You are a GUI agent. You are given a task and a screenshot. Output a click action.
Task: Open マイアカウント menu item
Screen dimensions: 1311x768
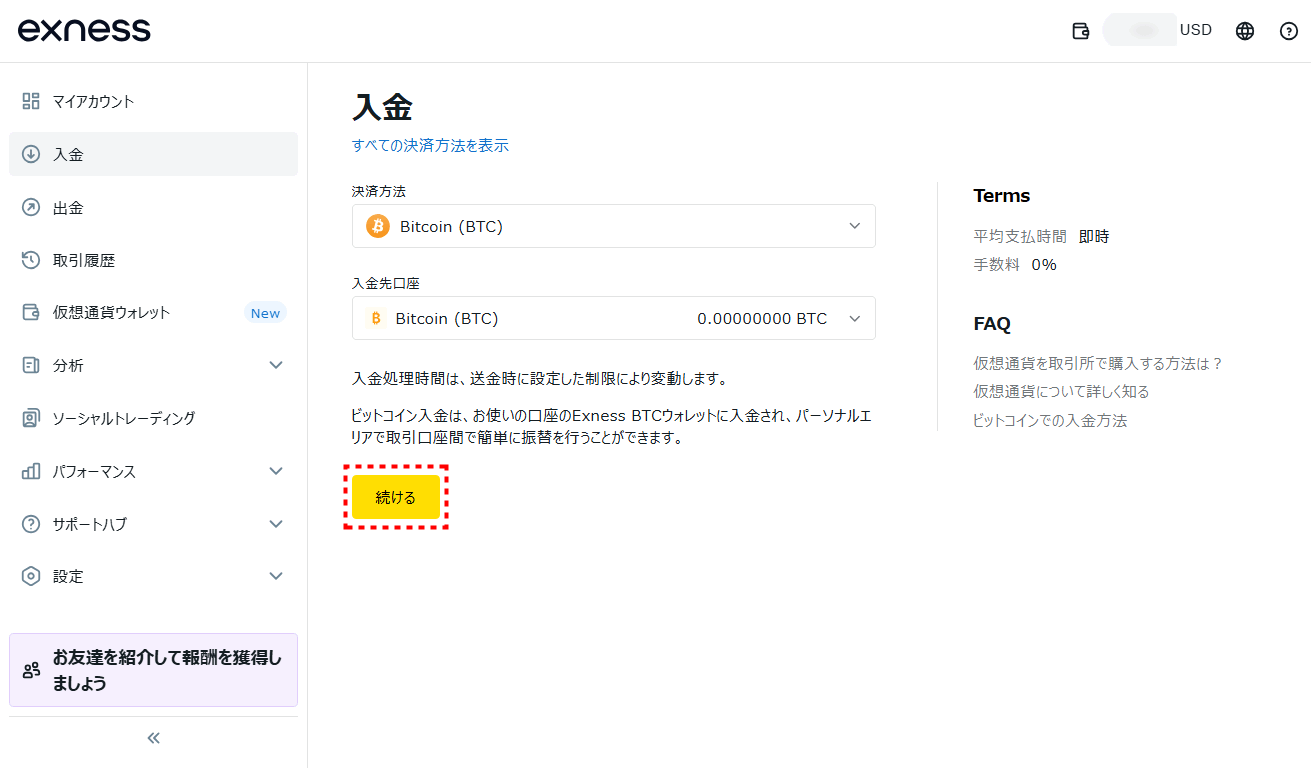tap(153, 101)
